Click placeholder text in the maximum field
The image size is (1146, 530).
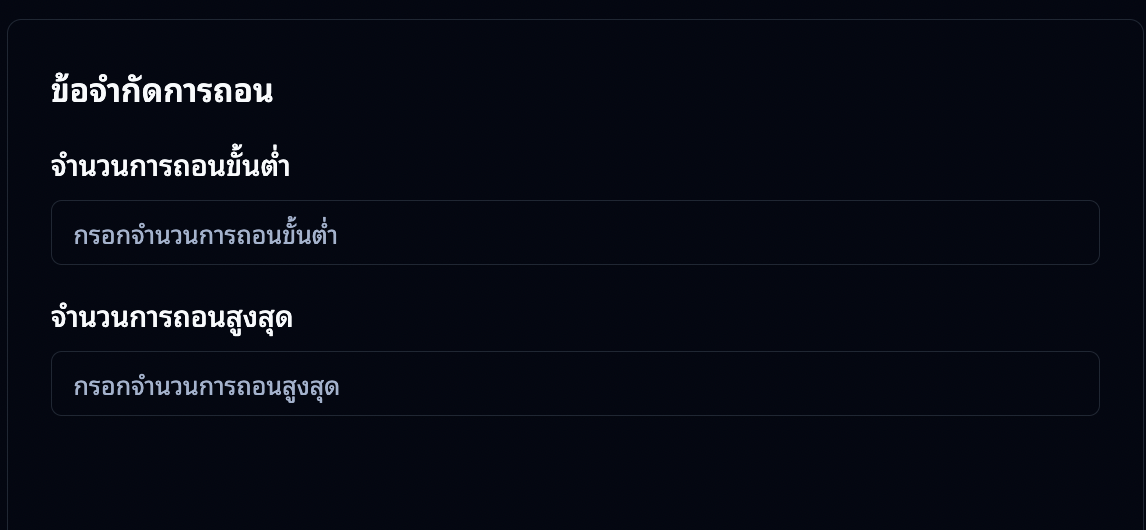[206, 387]
